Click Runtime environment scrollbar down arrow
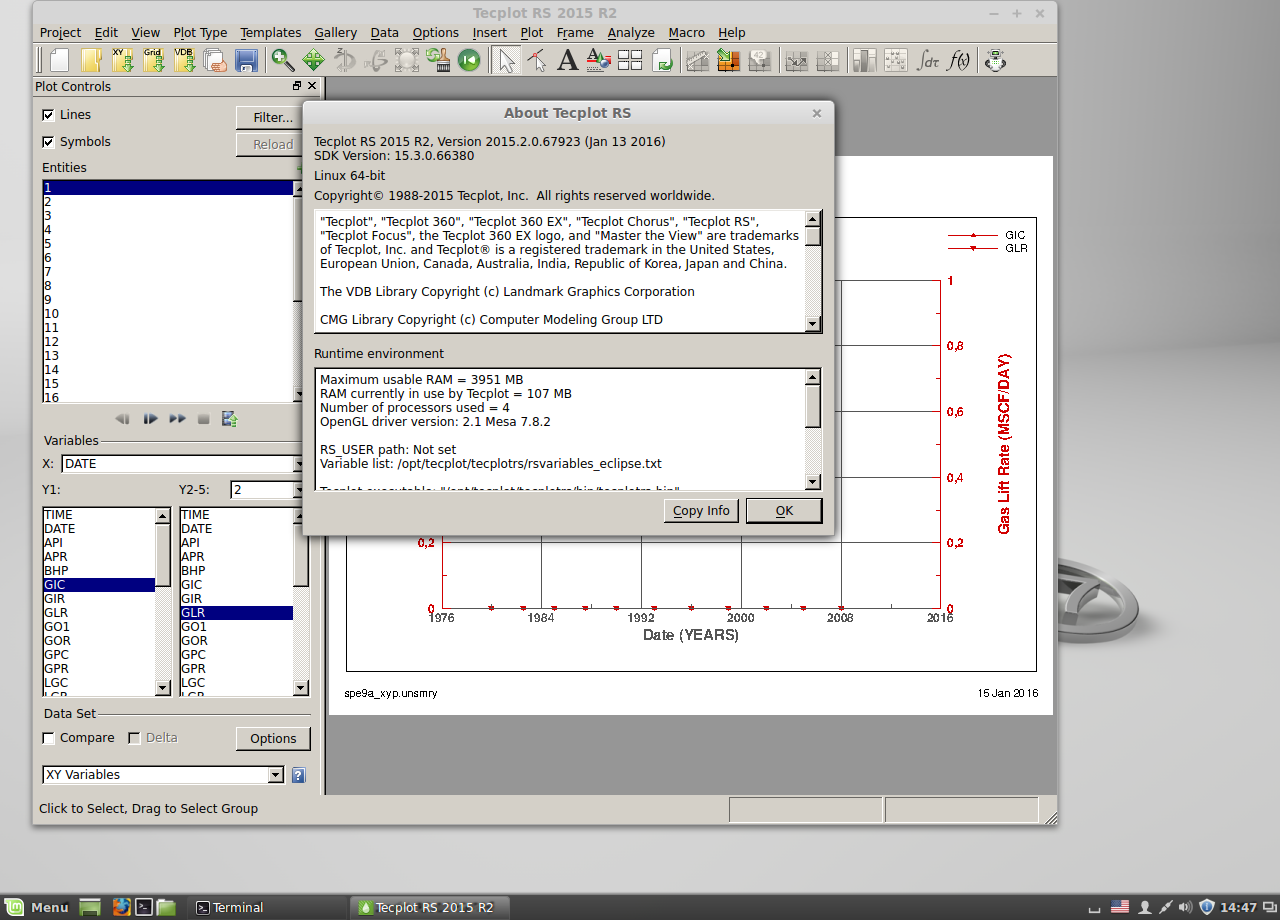Viewport: 1280px width, 920px height. point(813,482)
